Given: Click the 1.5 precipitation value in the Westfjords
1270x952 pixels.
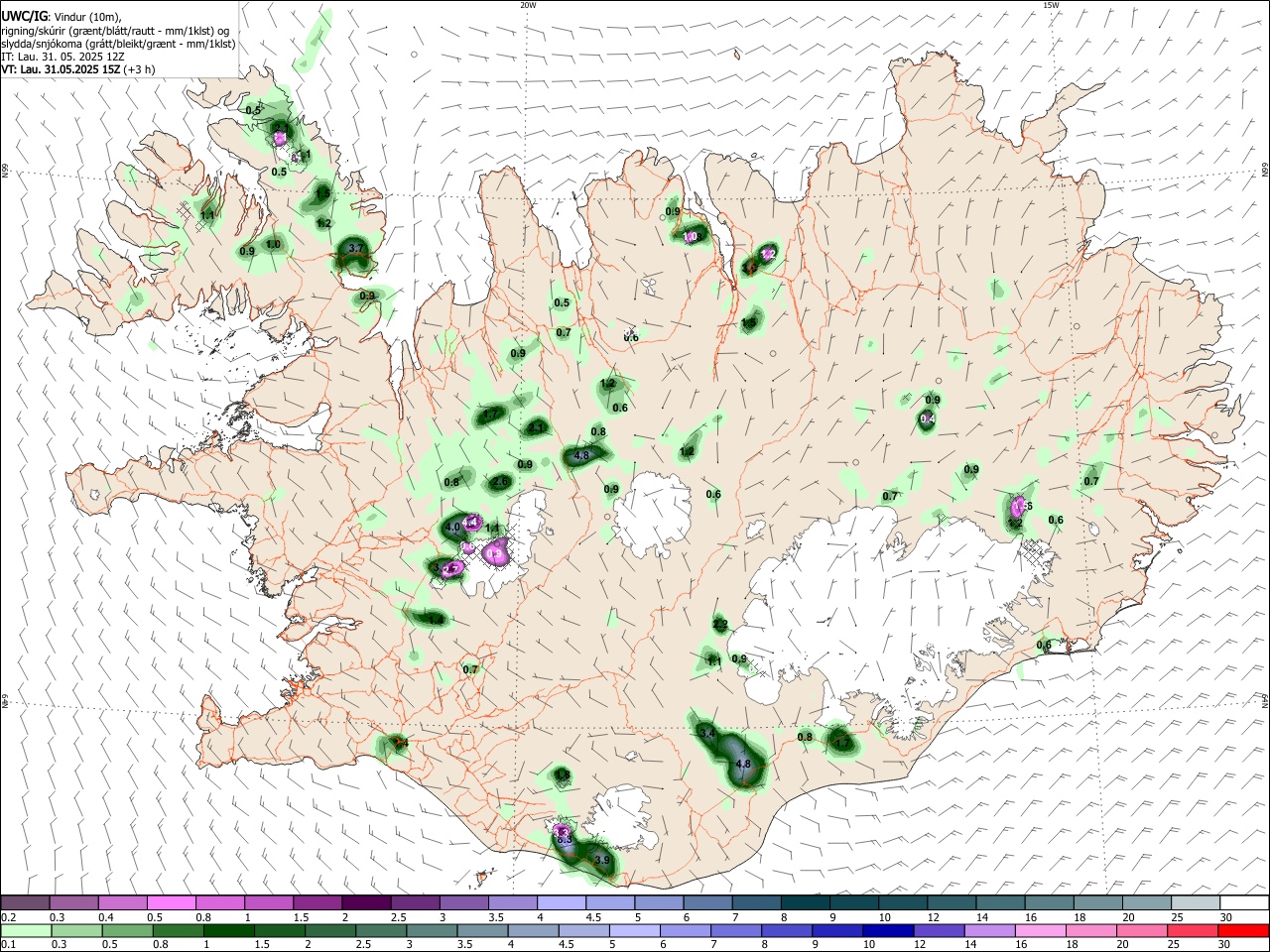Looking at the screenshot, I should [322, 193].
